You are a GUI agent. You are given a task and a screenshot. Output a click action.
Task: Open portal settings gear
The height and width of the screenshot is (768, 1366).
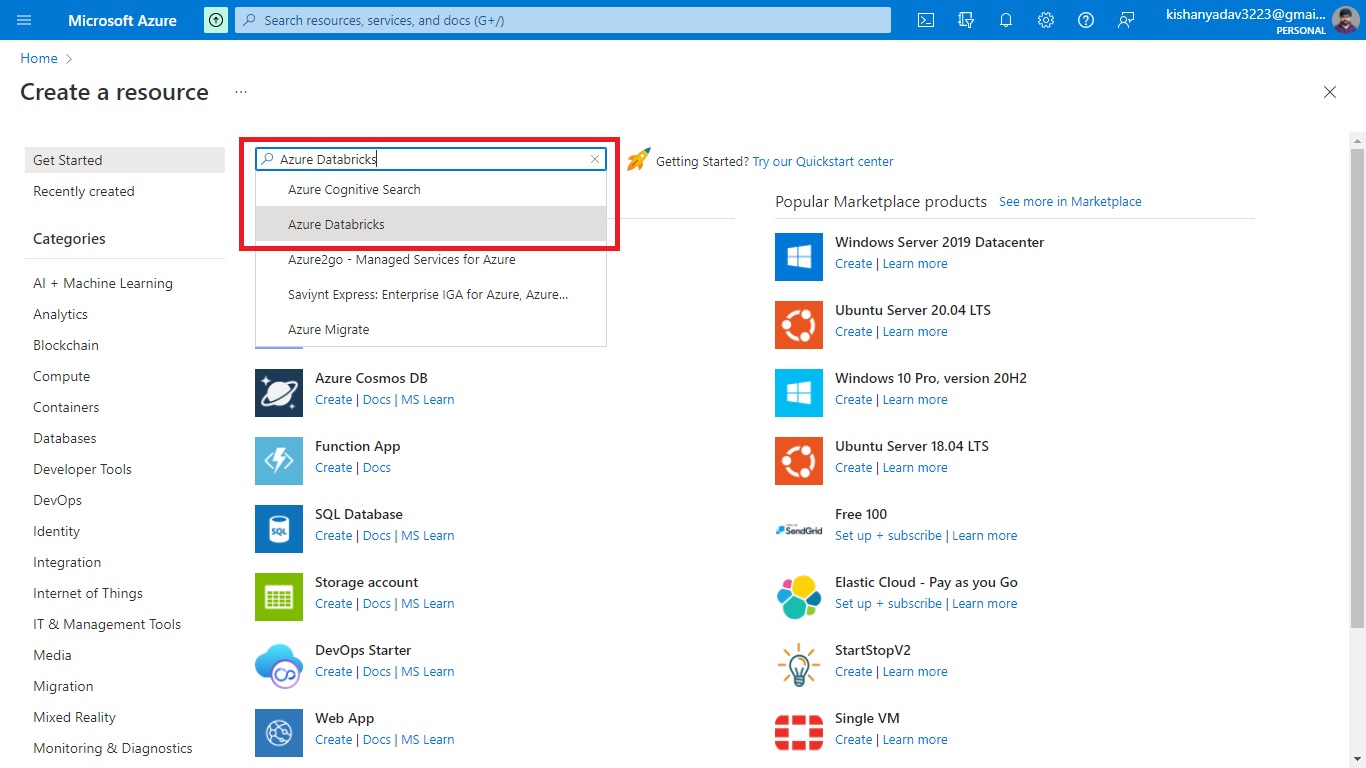click(x=1046, y=20)
